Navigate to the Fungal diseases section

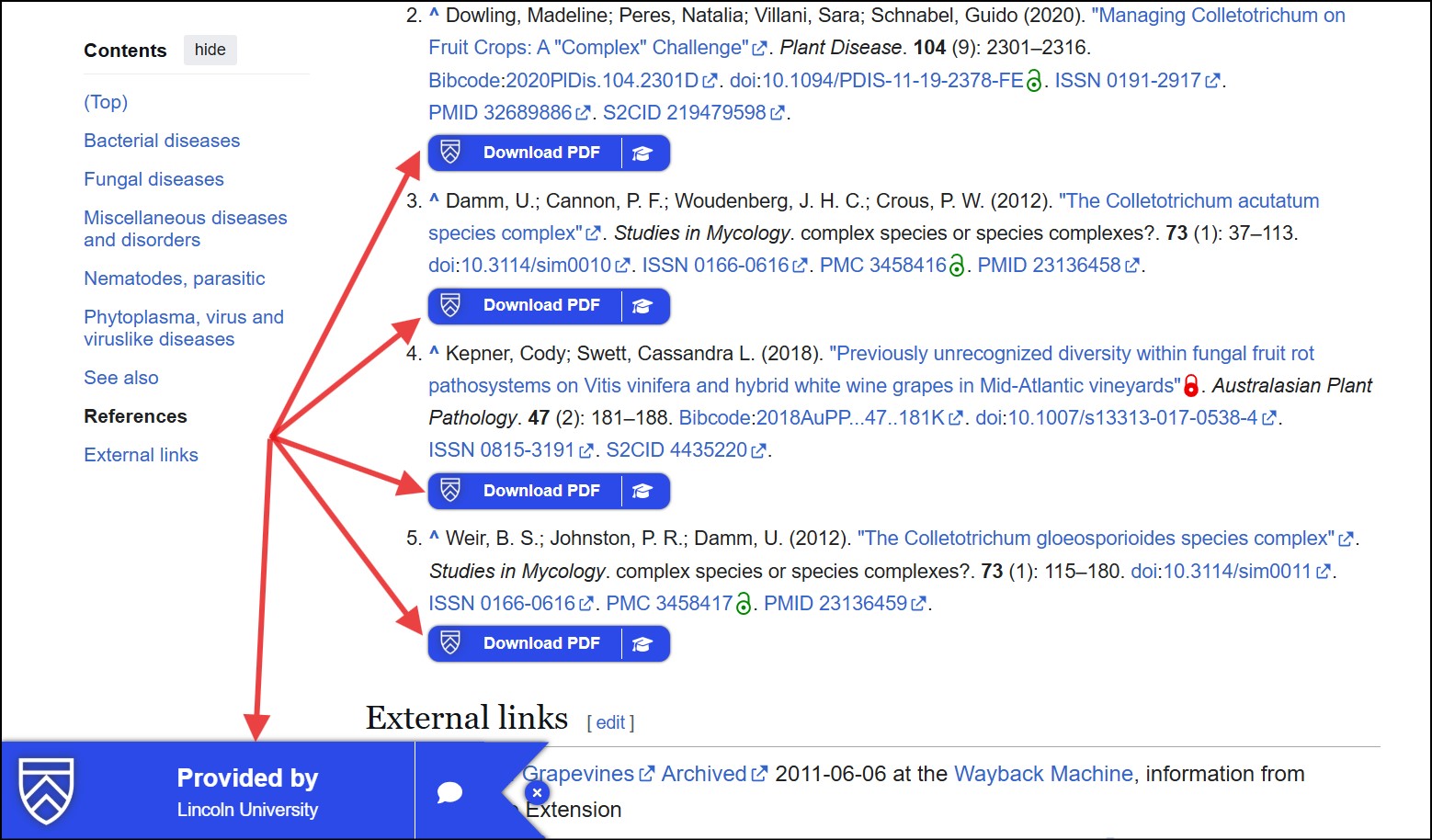coord(153,179)
